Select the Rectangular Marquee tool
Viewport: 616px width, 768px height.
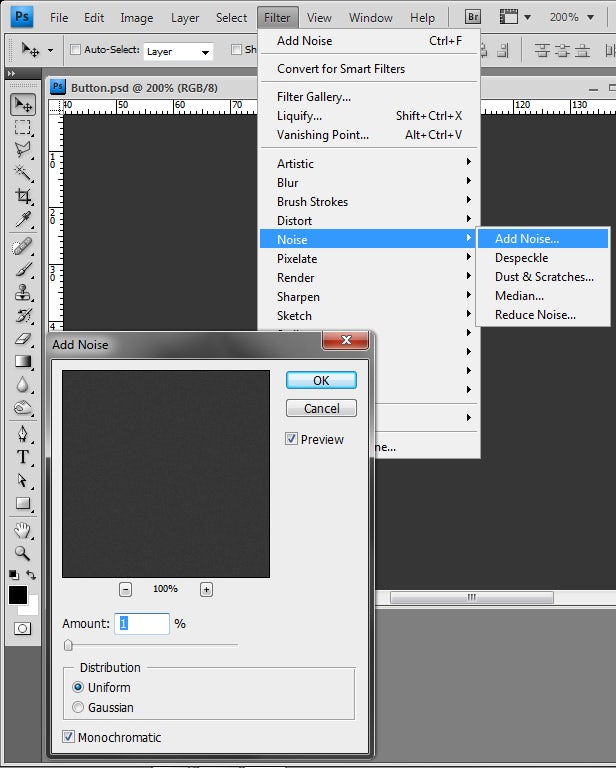coord(23,127)
